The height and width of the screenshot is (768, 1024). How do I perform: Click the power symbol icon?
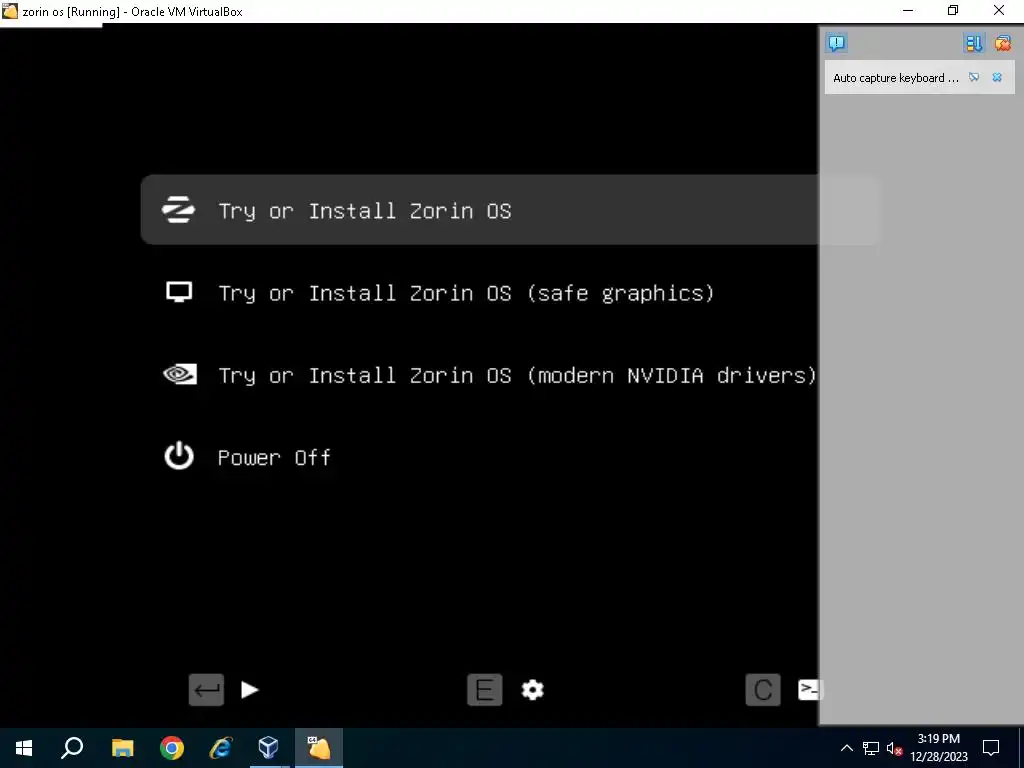point(178,456)
